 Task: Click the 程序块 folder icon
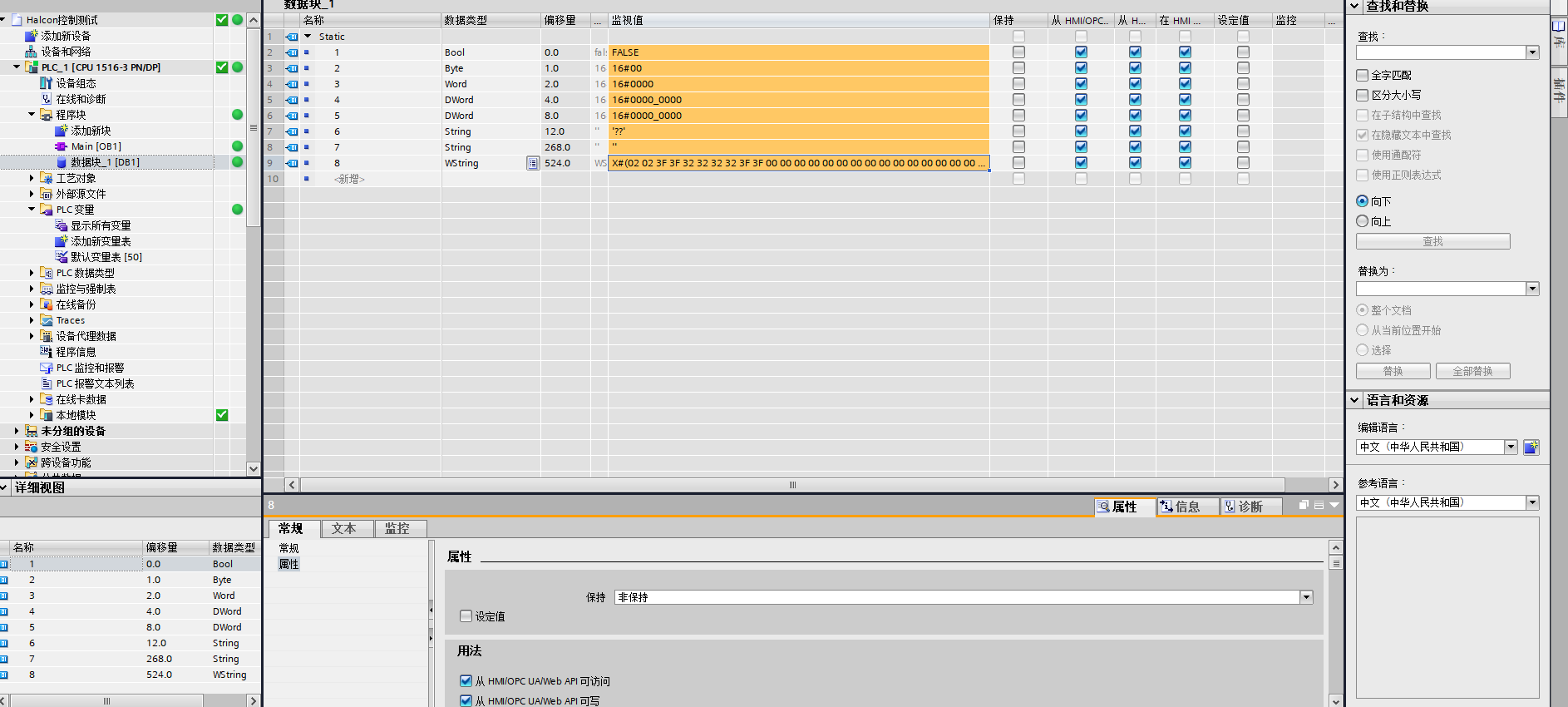click(x=47, y=115)
